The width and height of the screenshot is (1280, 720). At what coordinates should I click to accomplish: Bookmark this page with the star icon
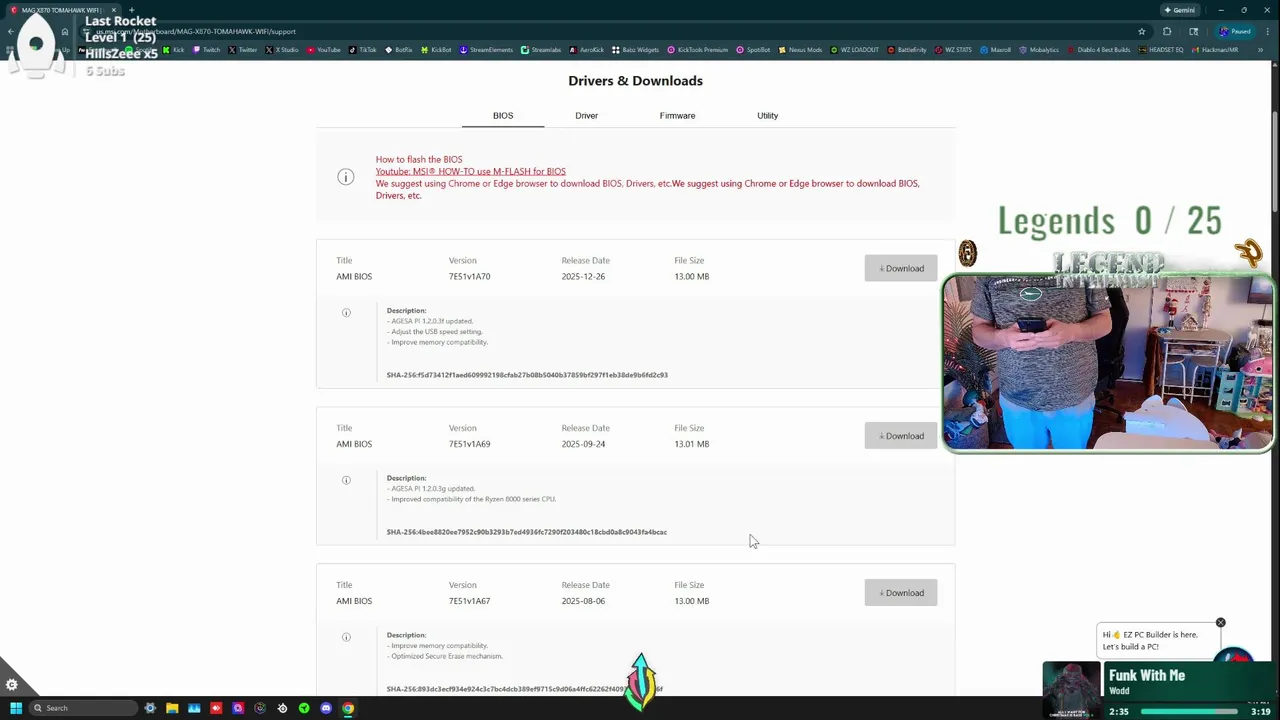1141,31
